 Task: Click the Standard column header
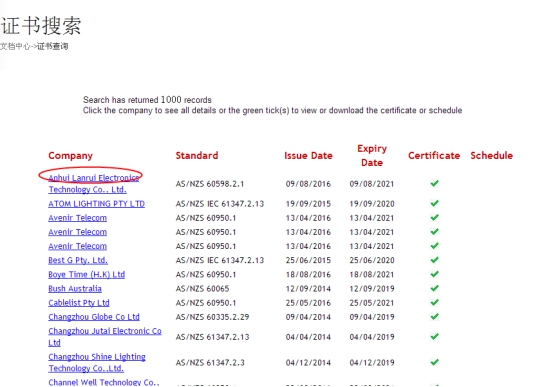[x=197, y=156]
